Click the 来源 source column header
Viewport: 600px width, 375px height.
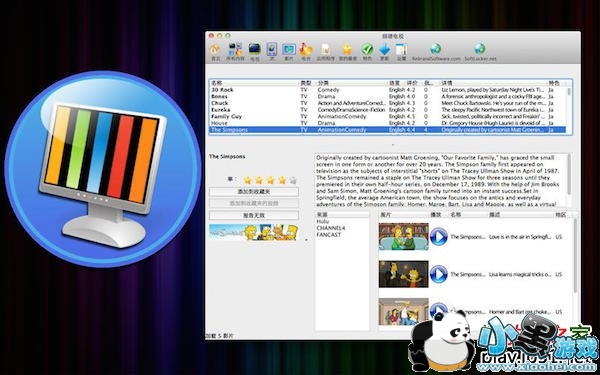click(342, 215)
